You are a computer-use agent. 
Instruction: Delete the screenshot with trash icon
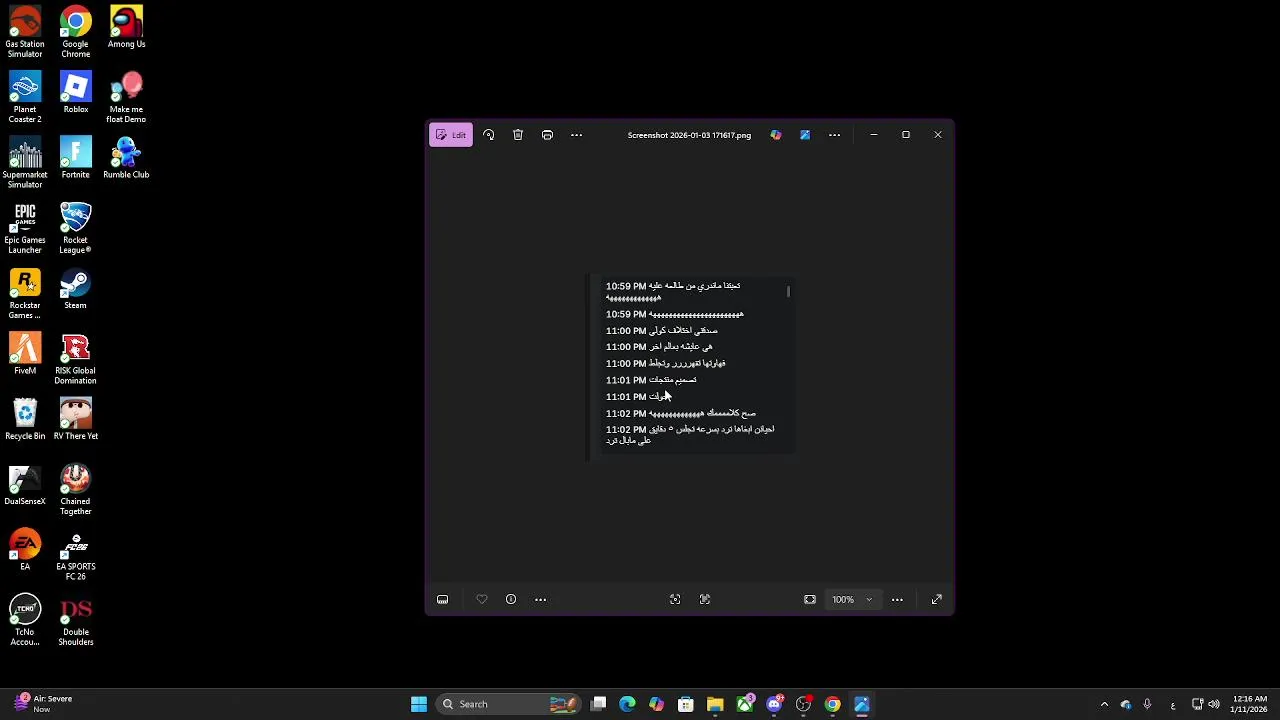(x=518, y=135)
